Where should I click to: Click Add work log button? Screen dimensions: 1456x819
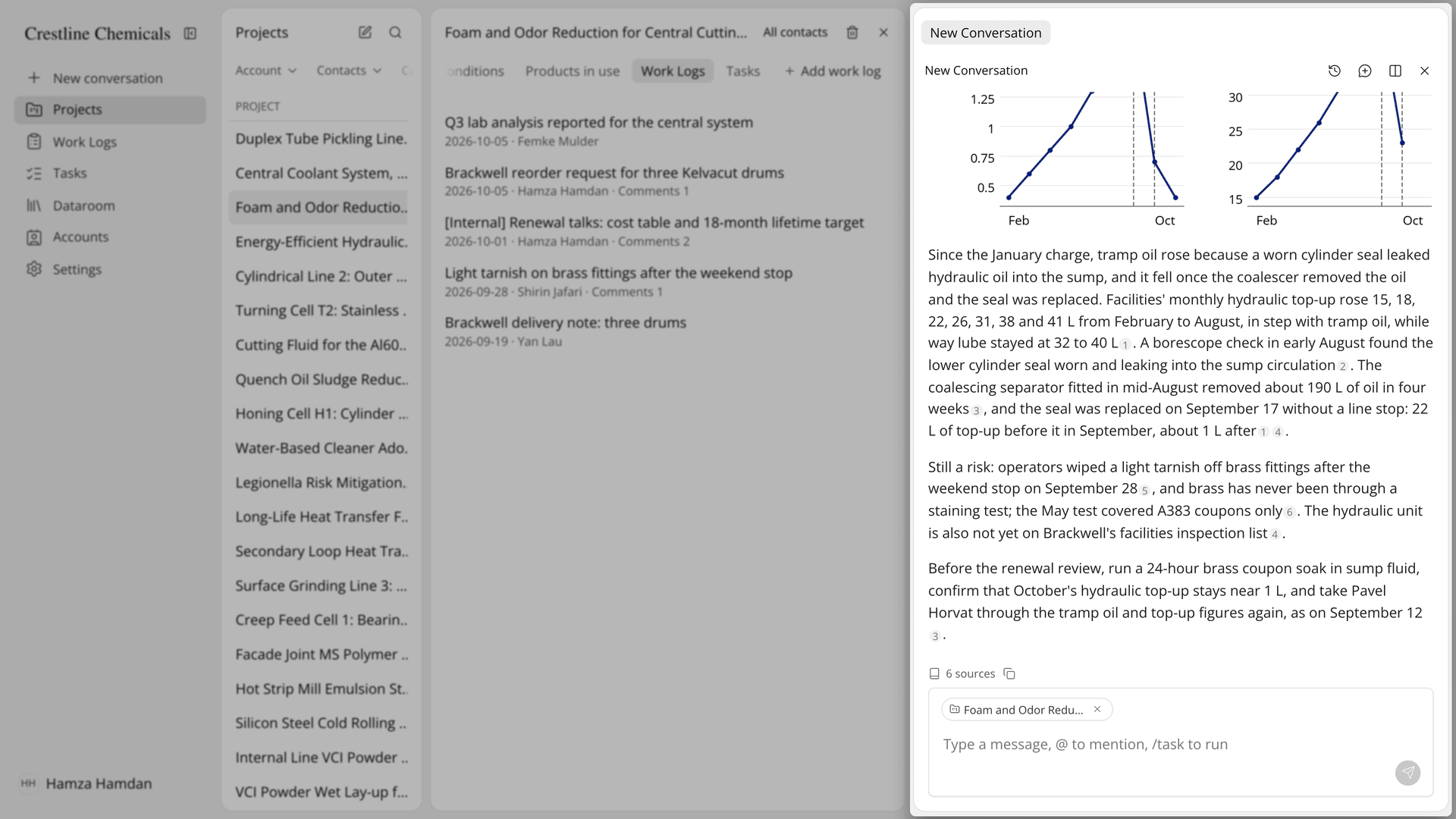click(833, 71)
